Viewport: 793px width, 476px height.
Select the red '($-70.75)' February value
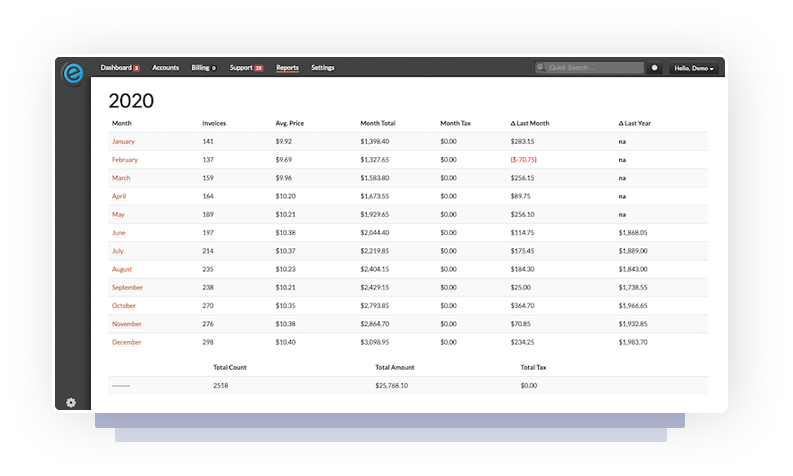pyautogui.click(x=523, y=160)
